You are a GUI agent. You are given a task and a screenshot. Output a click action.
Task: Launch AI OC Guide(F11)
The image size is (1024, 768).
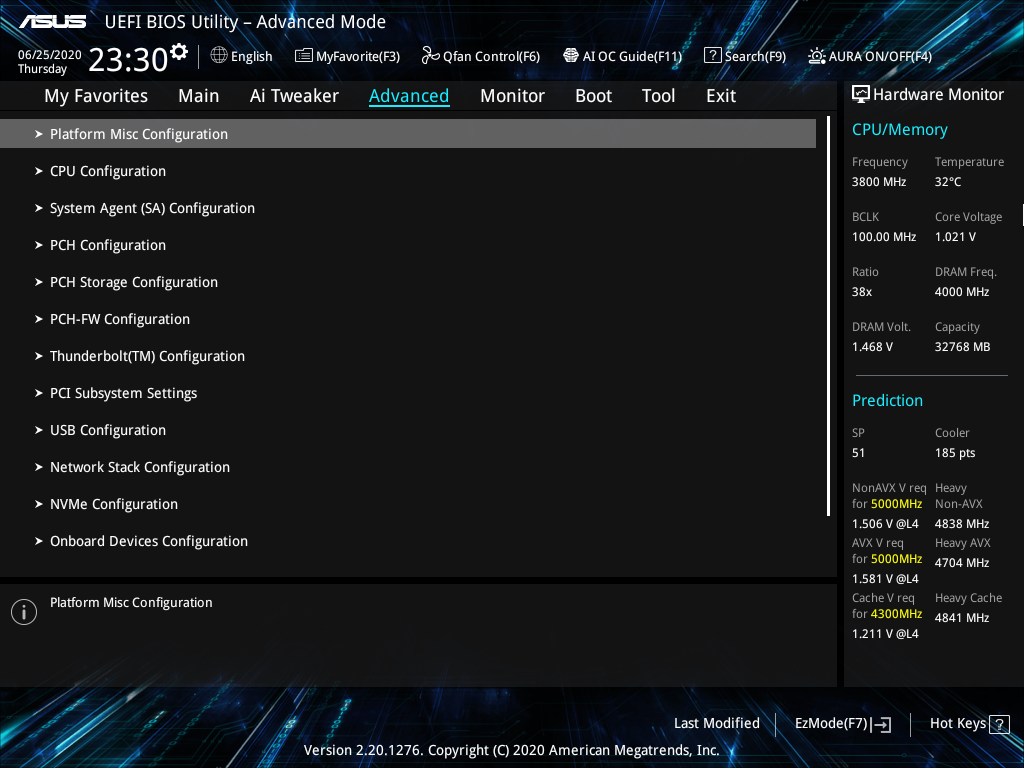point(623,56)
